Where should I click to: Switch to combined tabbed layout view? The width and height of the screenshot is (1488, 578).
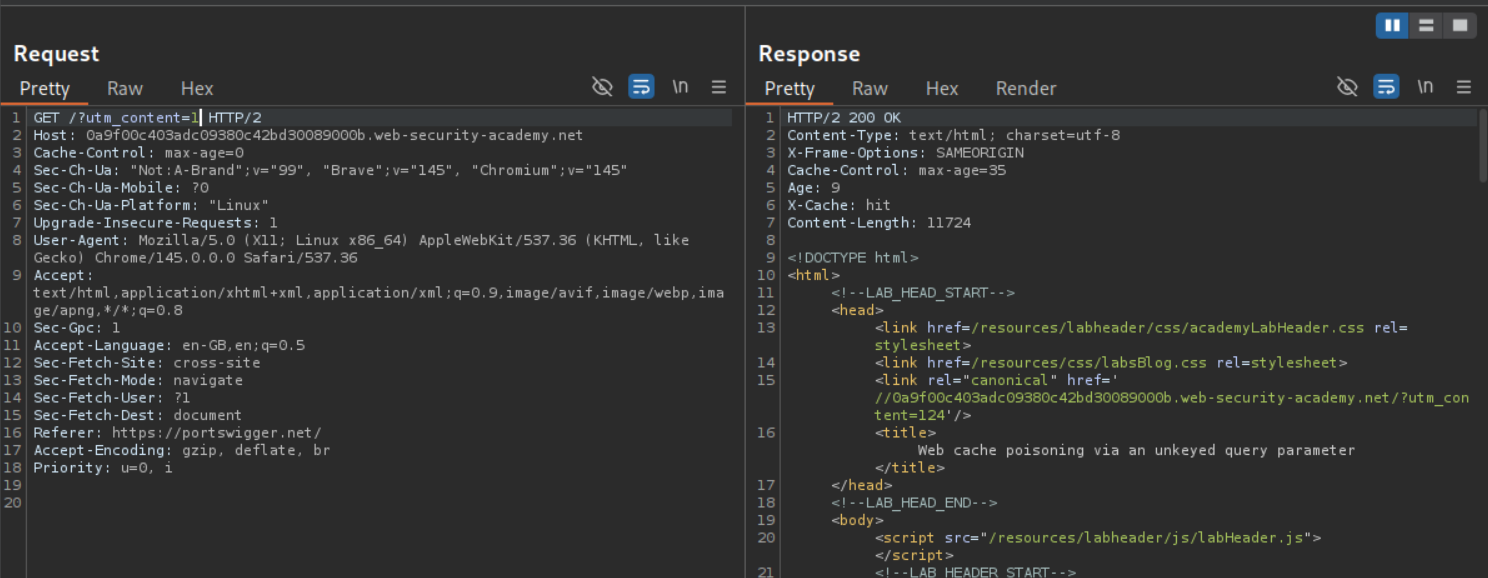coord(1460,25)
